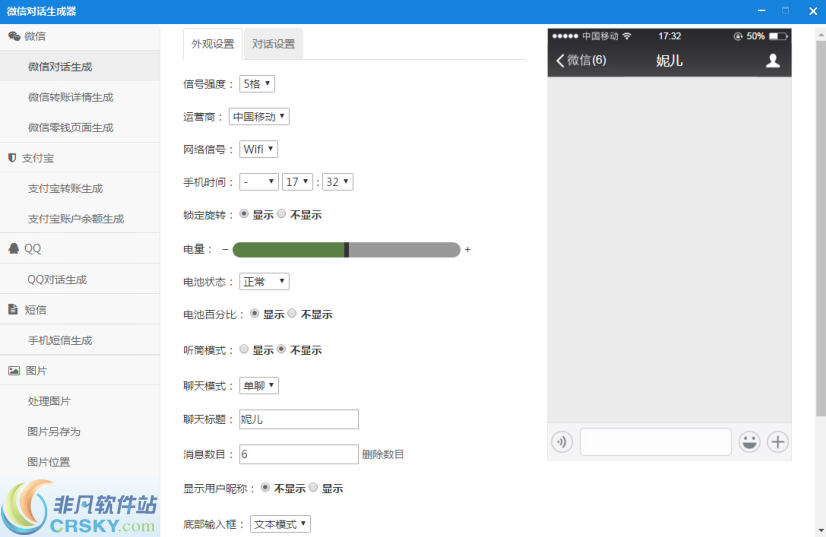Click the battery icon in preview status bar
Image resolution: width=826 pixels, height=537 pixels.
pyautogui.click(x=778, y=36)
